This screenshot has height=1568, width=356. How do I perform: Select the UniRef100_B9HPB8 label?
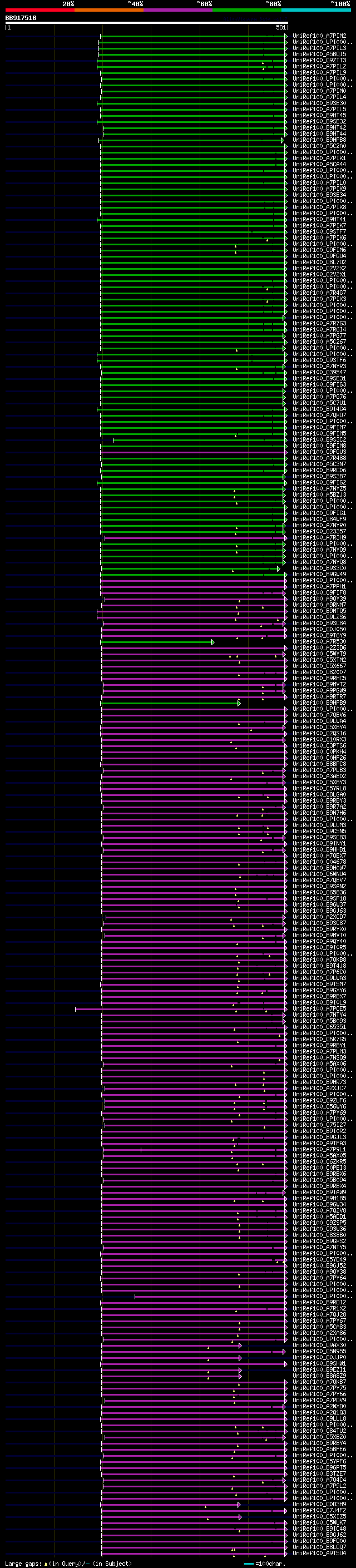click(x=319, y=140)
